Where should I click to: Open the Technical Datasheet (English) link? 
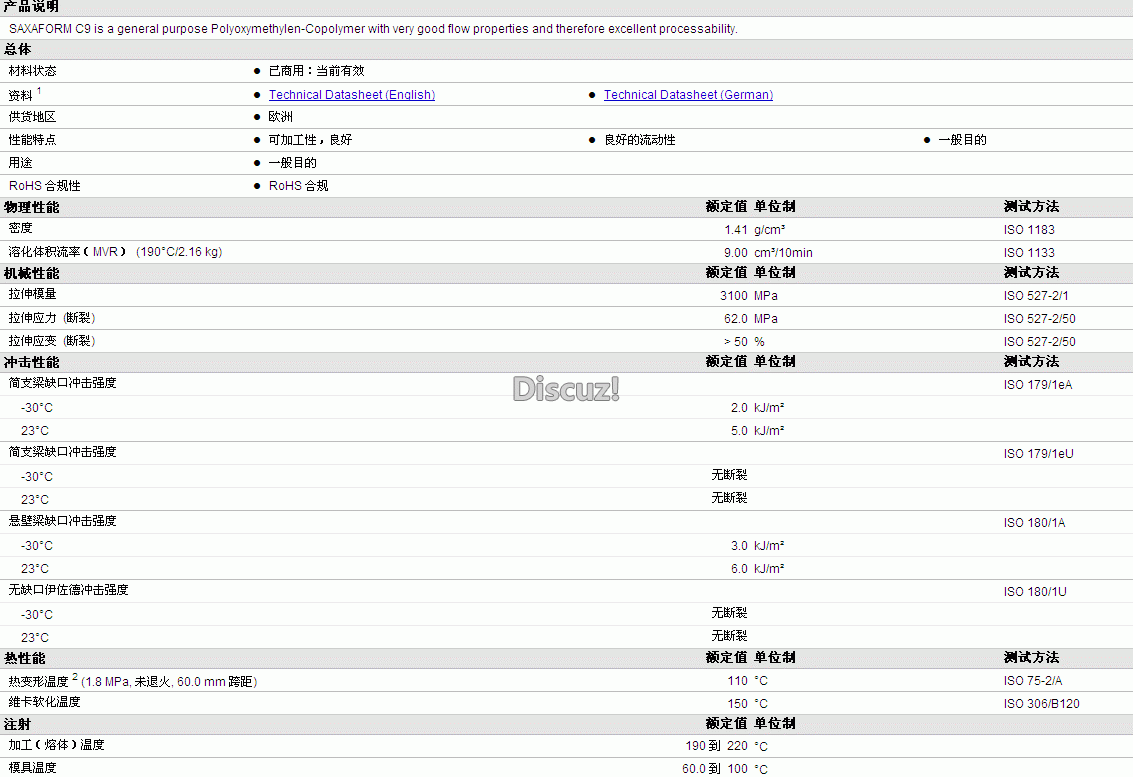pyautogui.click(x=352, y=95)
